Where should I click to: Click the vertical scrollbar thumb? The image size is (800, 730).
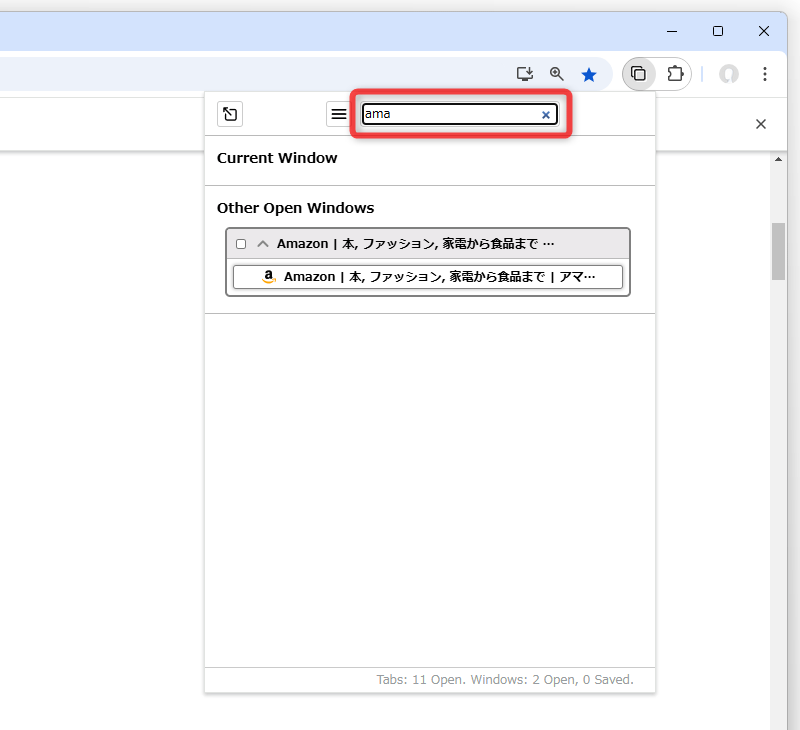(x=778, y=251)
